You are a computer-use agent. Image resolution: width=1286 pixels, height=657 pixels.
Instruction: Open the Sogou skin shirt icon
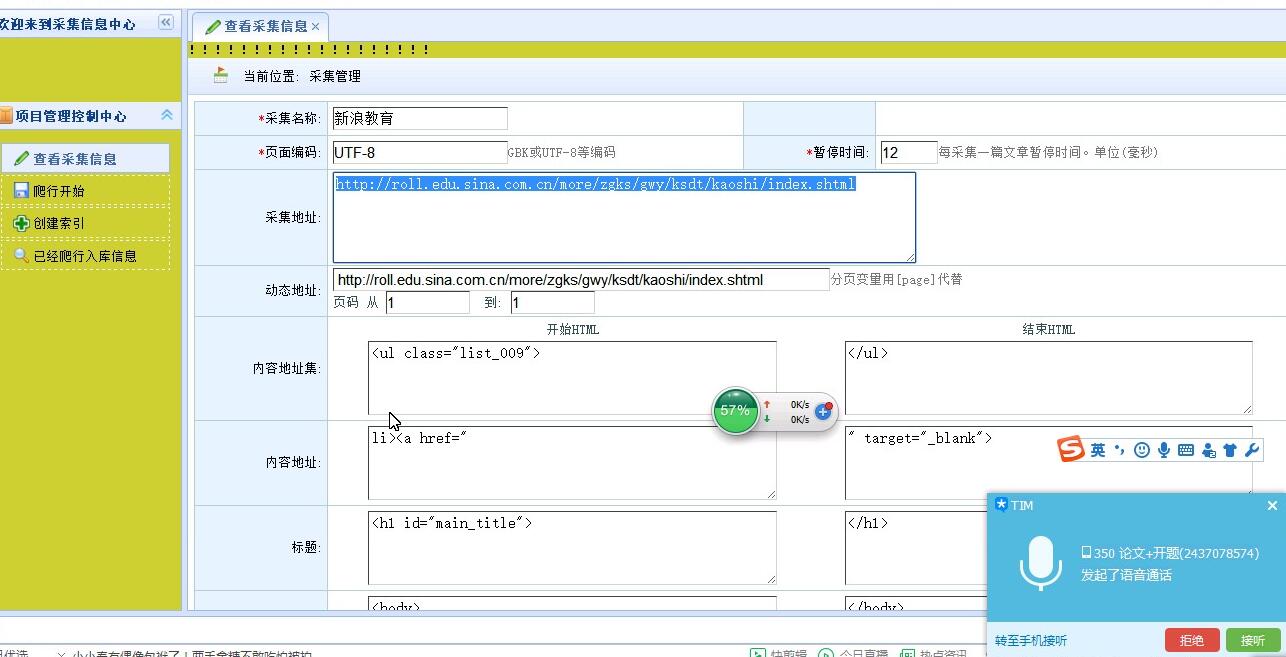[1230, 450]
